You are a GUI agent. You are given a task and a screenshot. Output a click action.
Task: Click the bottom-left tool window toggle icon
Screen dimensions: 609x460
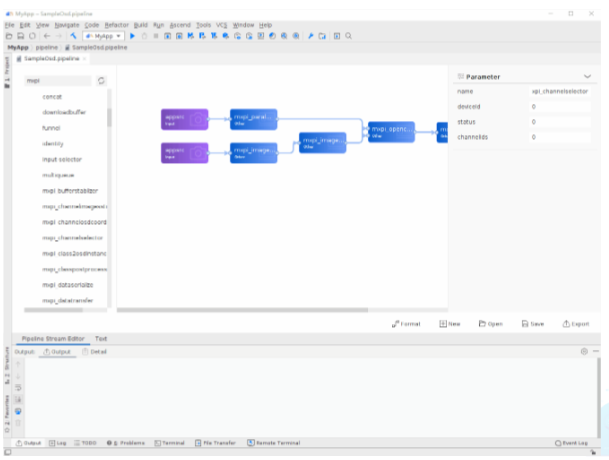[x=8, y=452]
